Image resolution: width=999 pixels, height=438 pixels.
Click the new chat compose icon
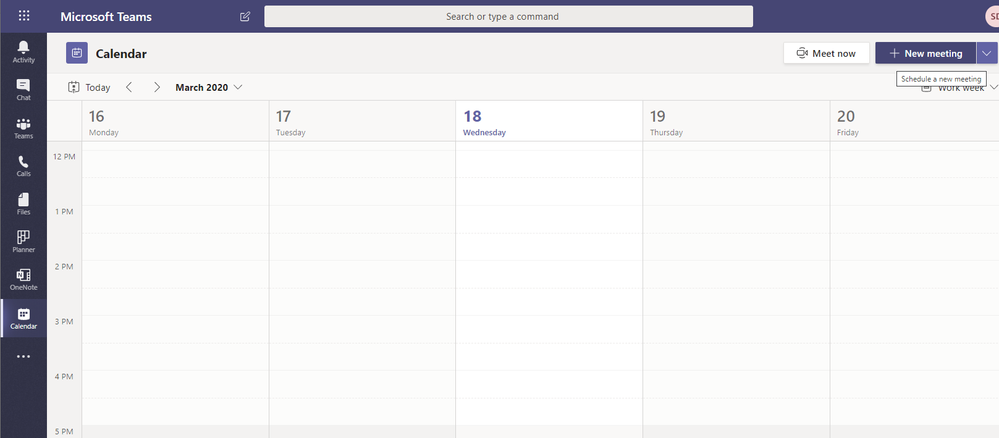coord(245,17)
